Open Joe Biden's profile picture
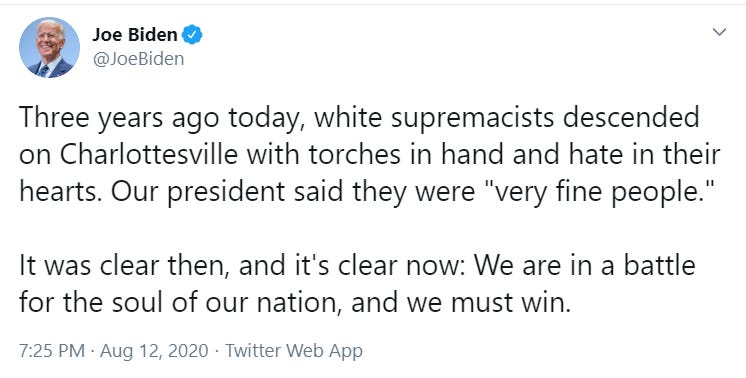Viewport: 746px width, 378px height. tap(49, 48)
